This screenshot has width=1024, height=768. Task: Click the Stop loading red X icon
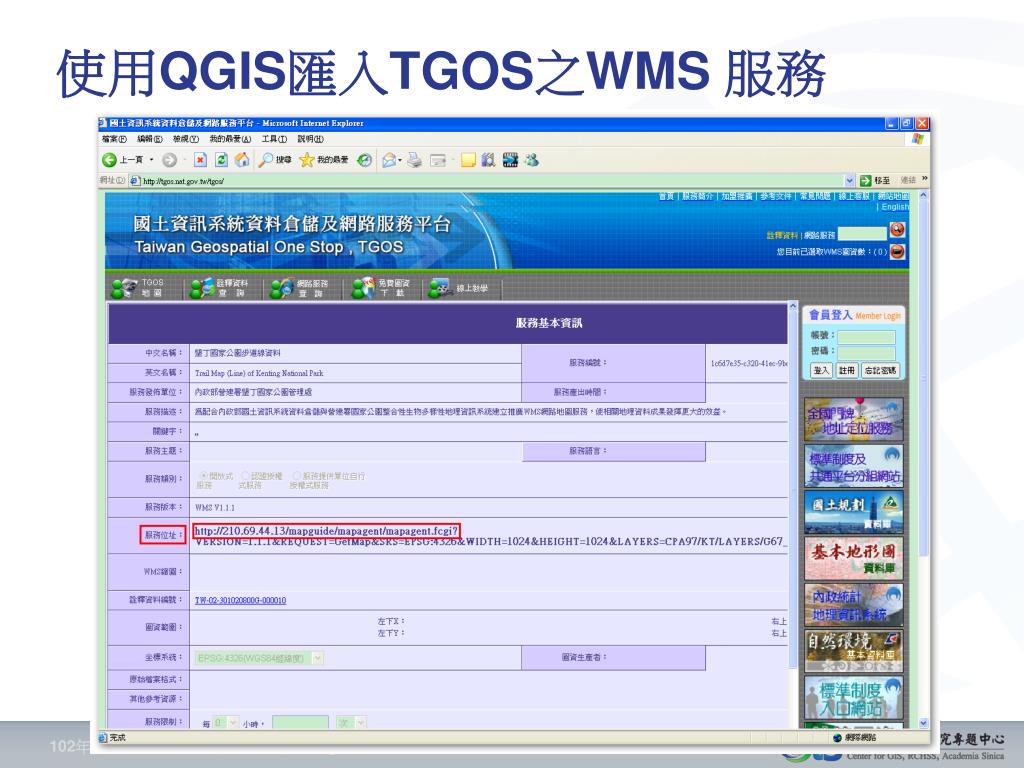(x=200, y=160)
